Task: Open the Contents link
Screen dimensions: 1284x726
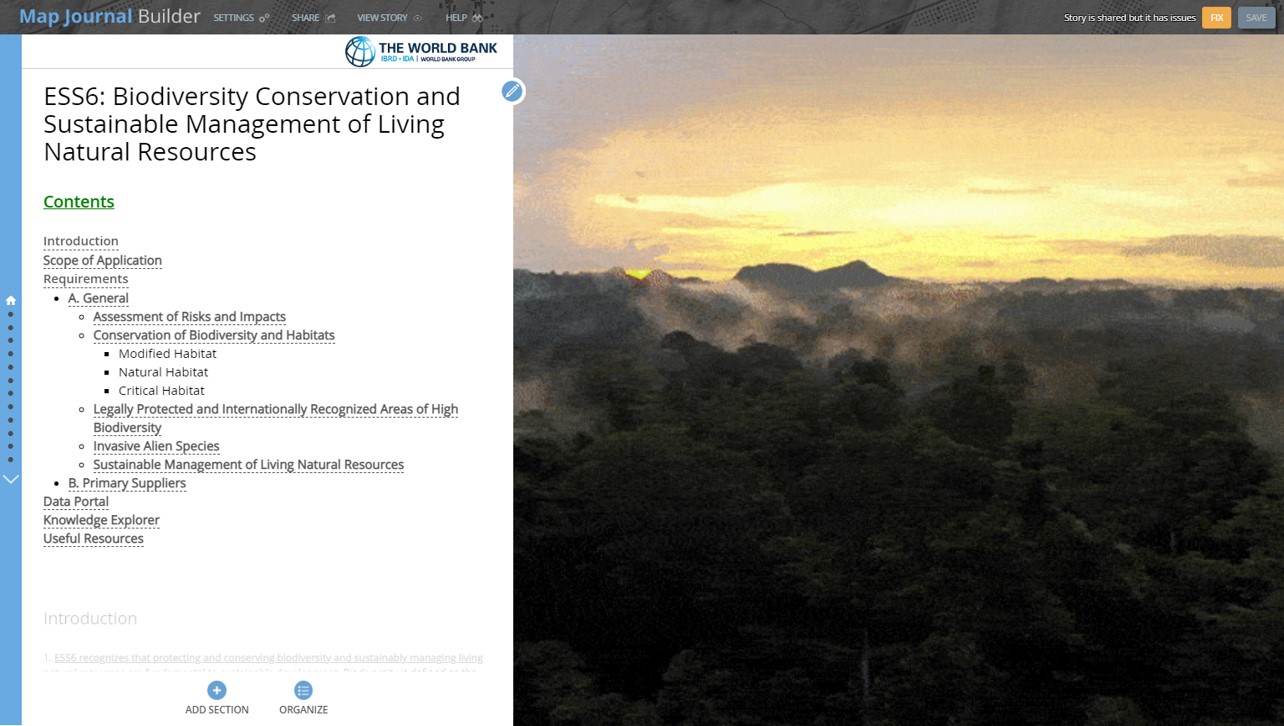Action: click(78, 201)
